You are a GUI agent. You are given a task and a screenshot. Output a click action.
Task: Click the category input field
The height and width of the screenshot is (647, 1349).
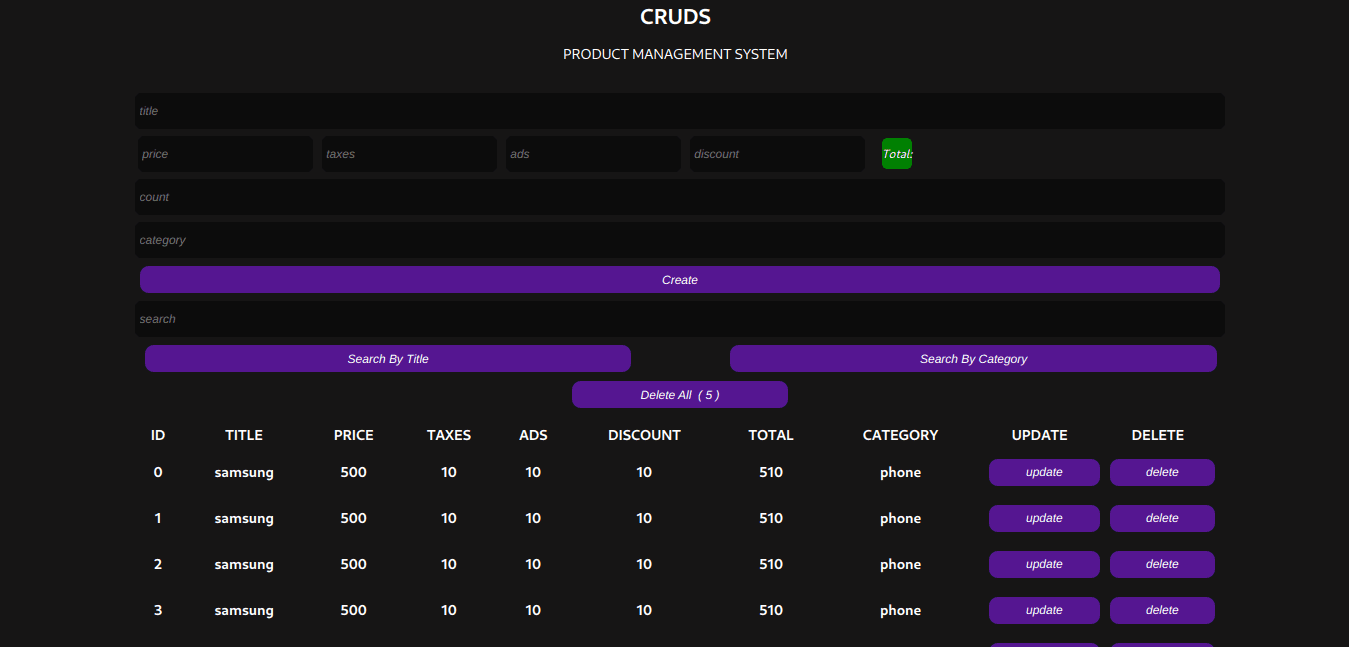679,240
